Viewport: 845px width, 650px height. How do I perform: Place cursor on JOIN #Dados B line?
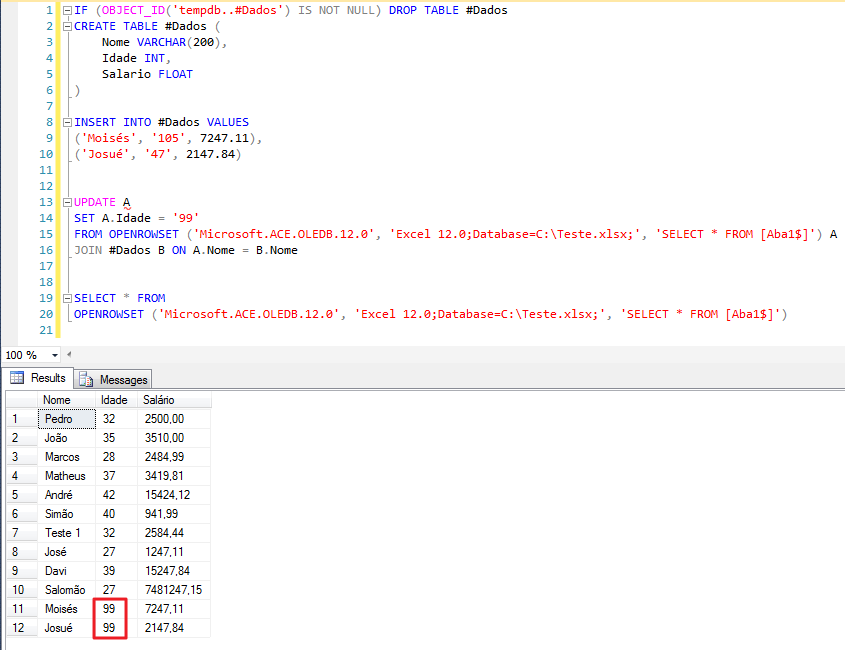(x=186, y=250)
